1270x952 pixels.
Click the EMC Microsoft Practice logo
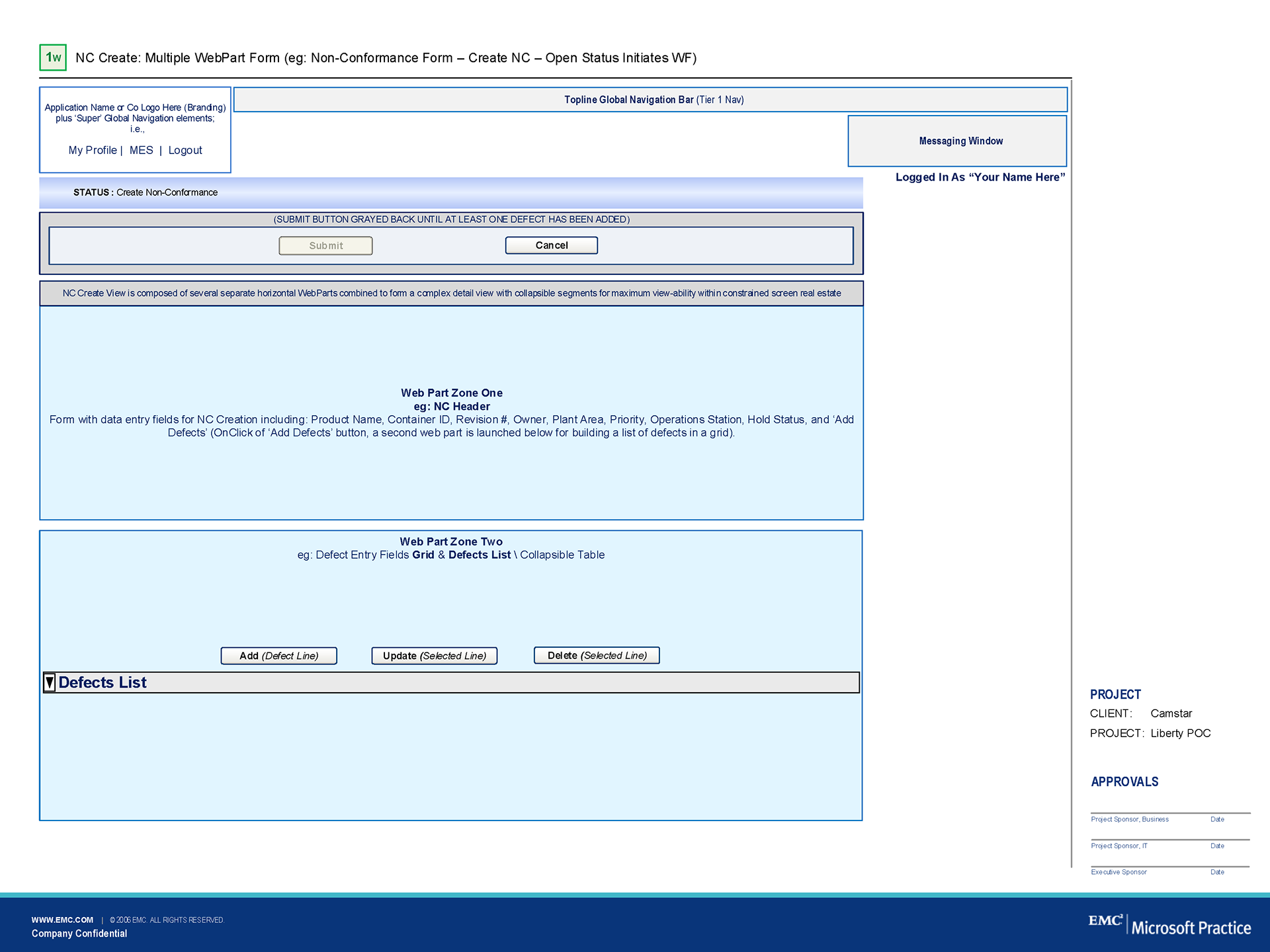tap(1169, 926)
